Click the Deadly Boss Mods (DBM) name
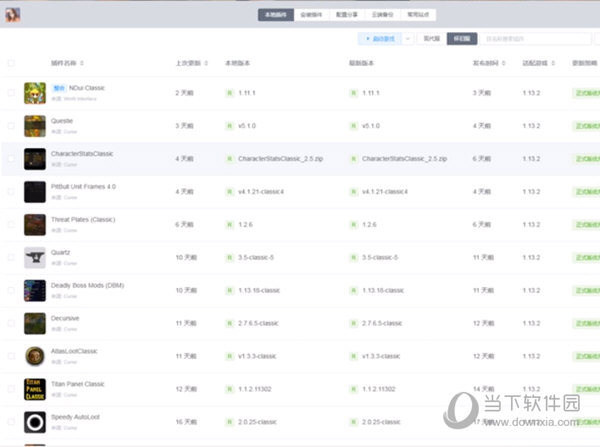This screenshot has height=447, width=600. click(88, 285)
